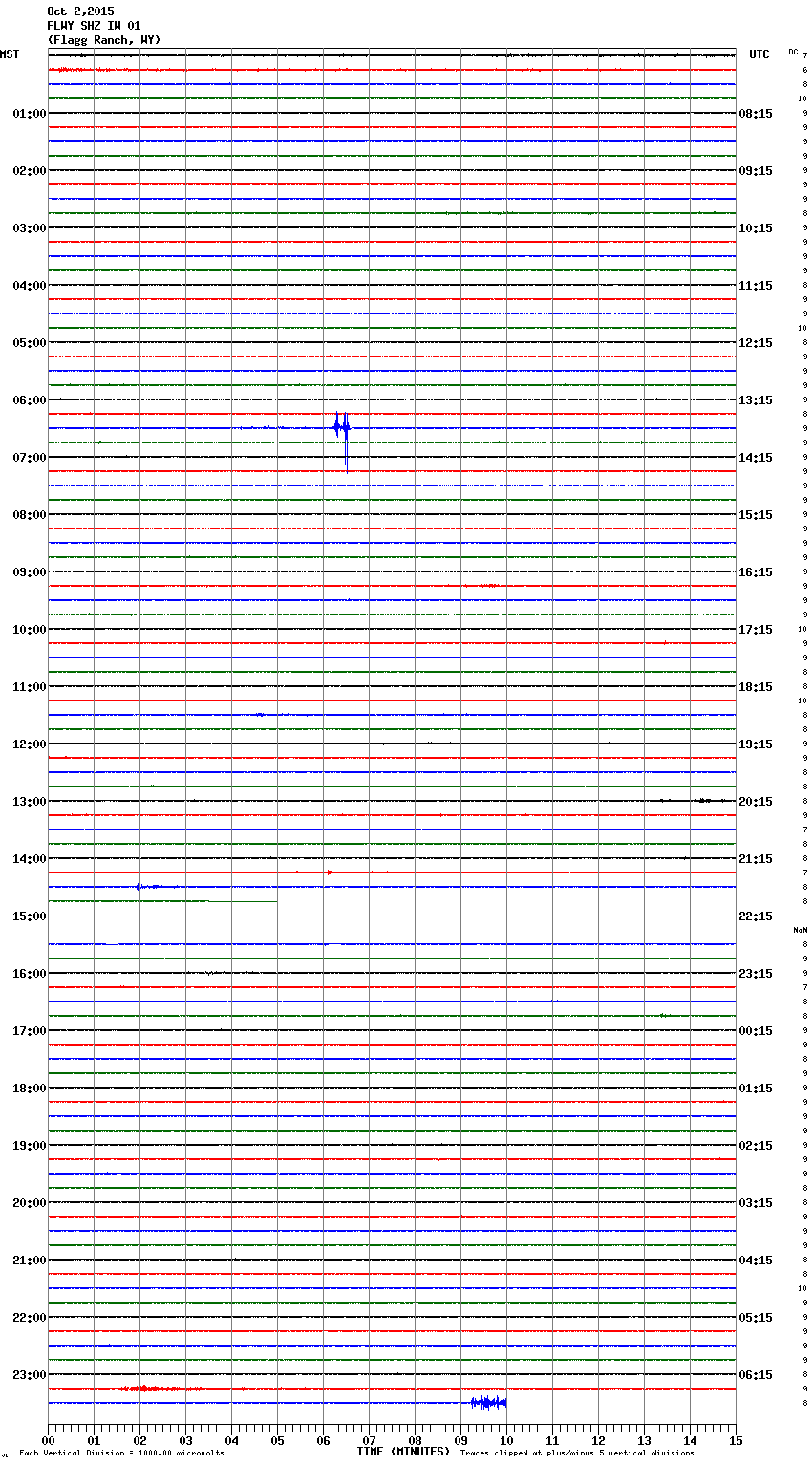Select the MST hour label '14:00'
This screenshot has height=1466, width=812.
30,859
